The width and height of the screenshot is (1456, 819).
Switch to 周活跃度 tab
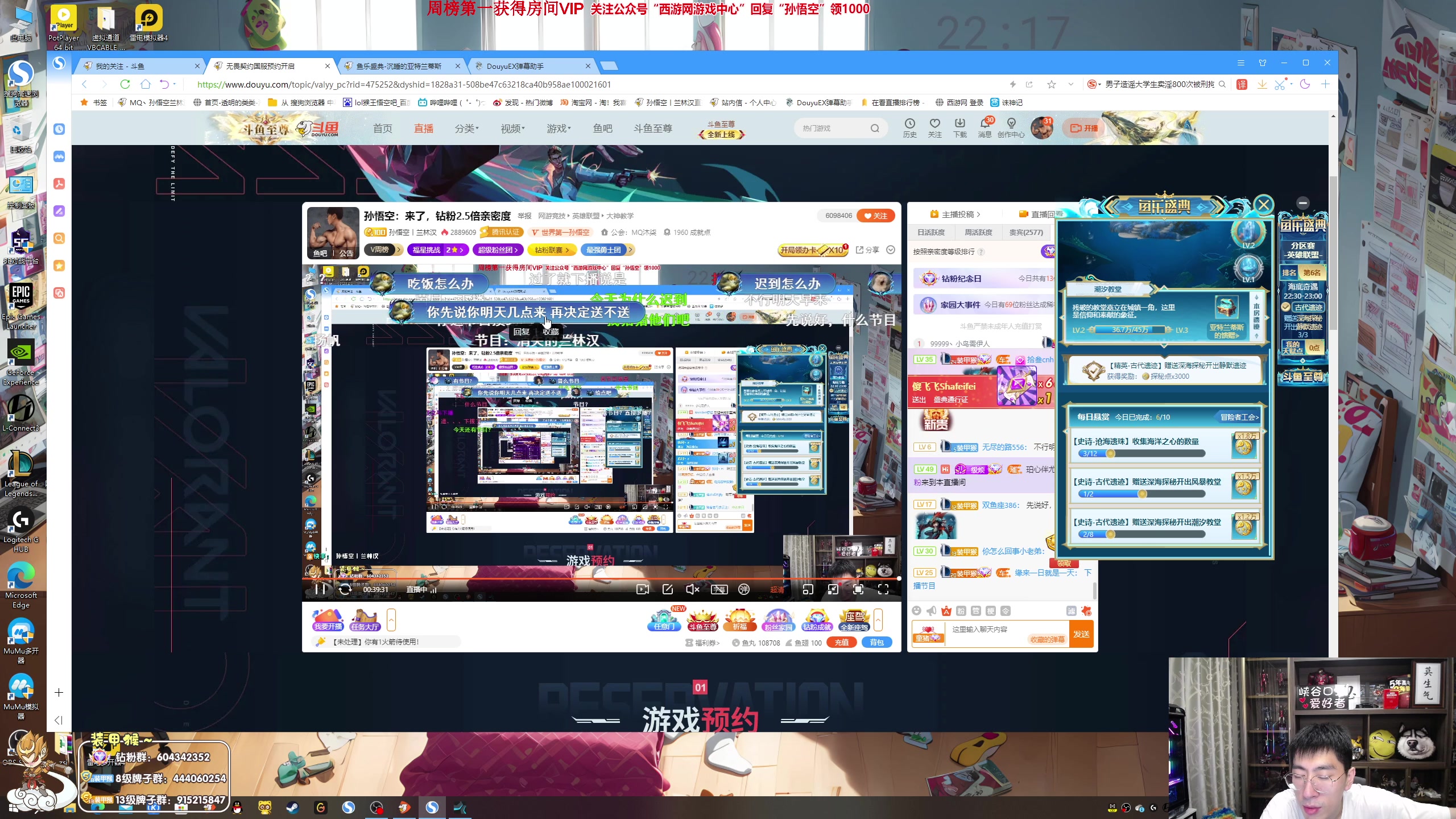click(978, 232)
